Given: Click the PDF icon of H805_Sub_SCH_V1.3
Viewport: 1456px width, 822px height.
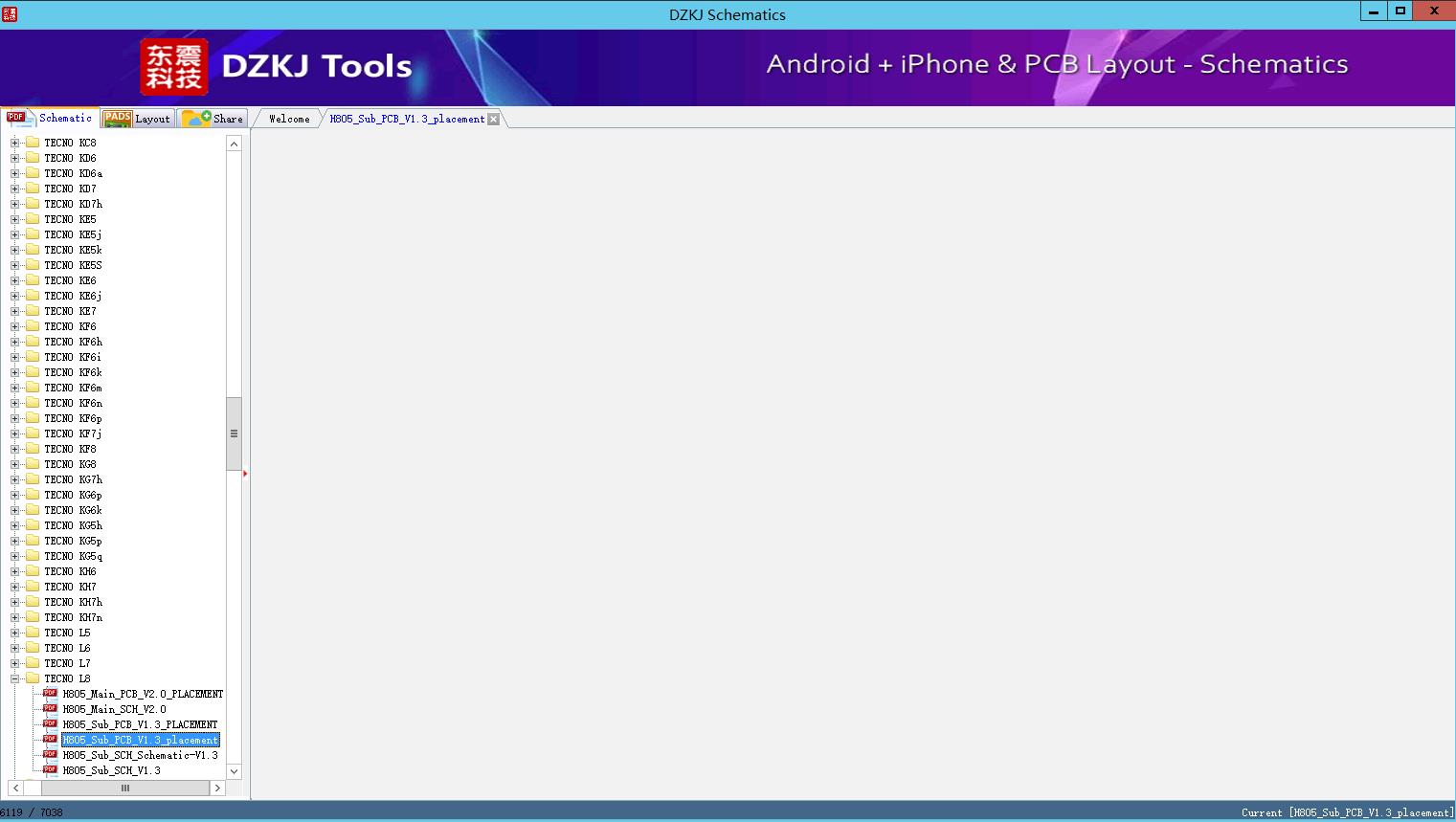Looking at the screenshot, I should point(50,769).
